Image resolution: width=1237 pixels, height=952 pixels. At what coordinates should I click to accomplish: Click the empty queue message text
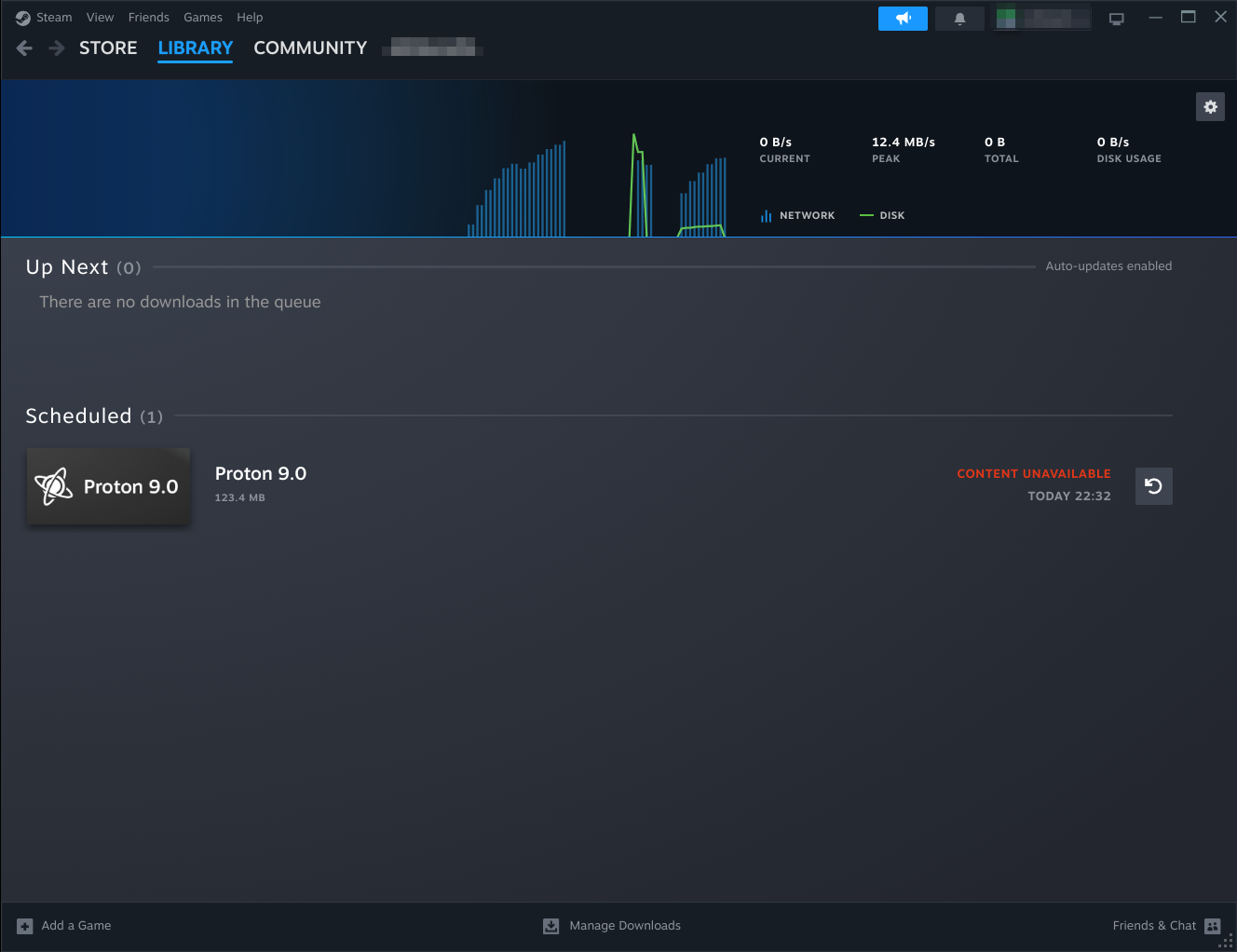pos(180,302)
